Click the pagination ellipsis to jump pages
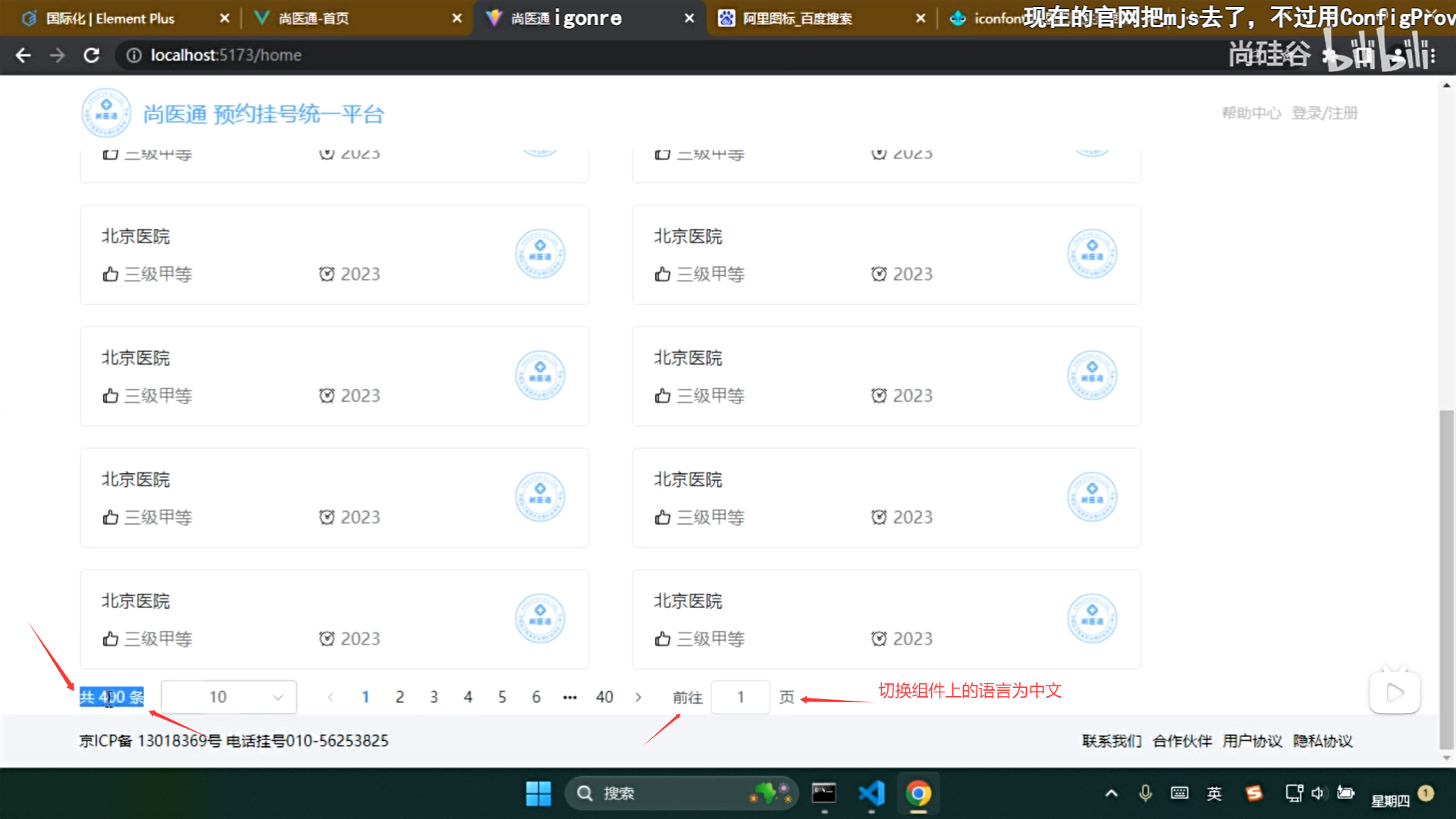 point(570,696)
